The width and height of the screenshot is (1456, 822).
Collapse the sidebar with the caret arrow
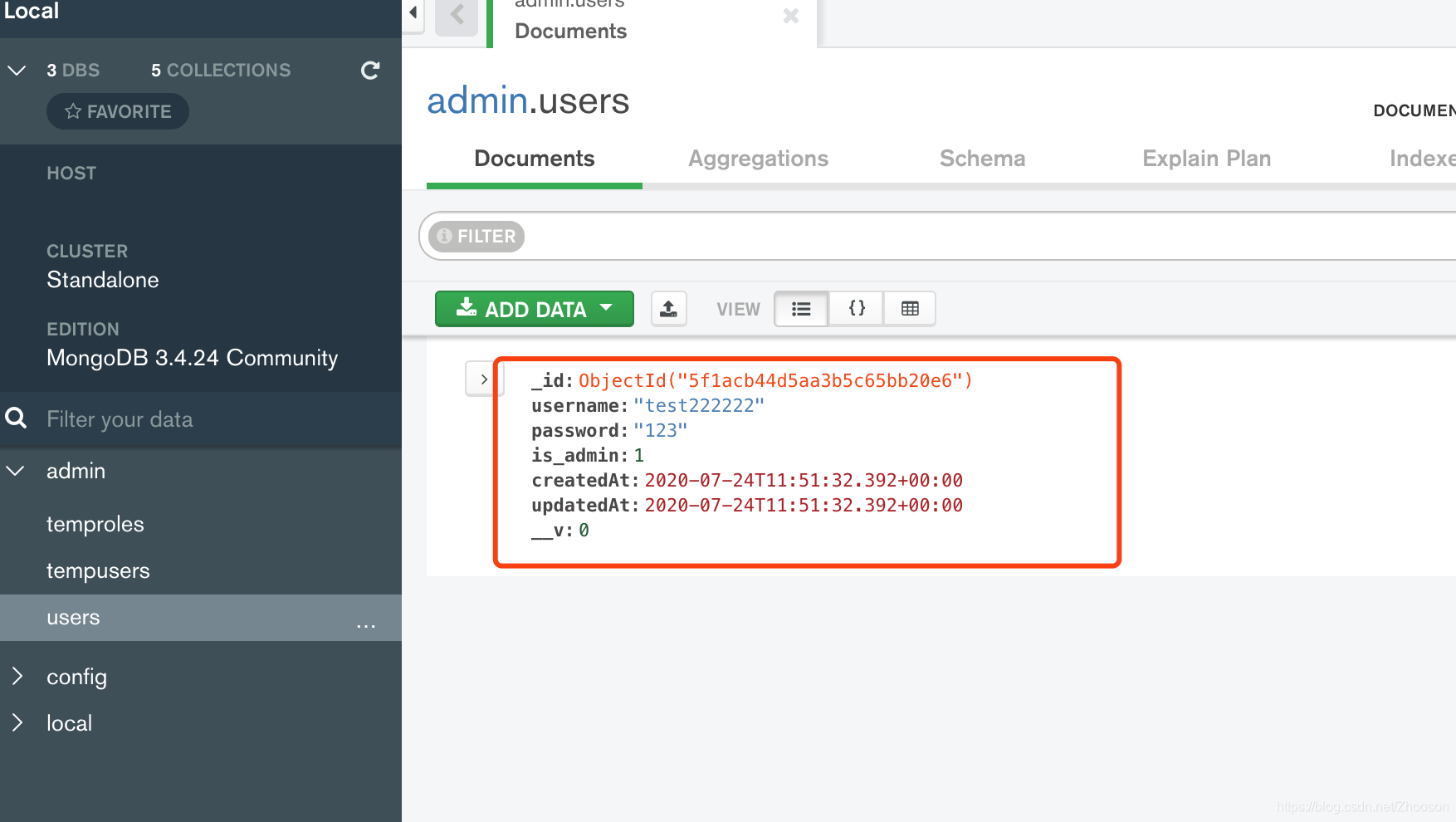coord(413,12)
